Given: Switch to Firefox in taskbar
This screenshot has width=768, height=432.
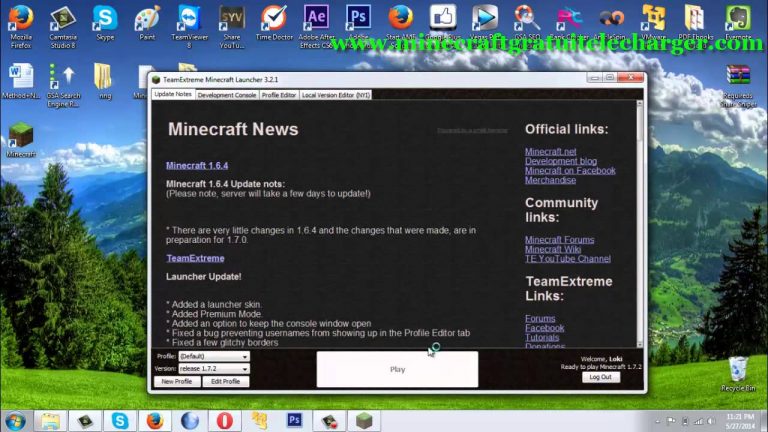Looking at the screenshot, I should coord(155,421).
